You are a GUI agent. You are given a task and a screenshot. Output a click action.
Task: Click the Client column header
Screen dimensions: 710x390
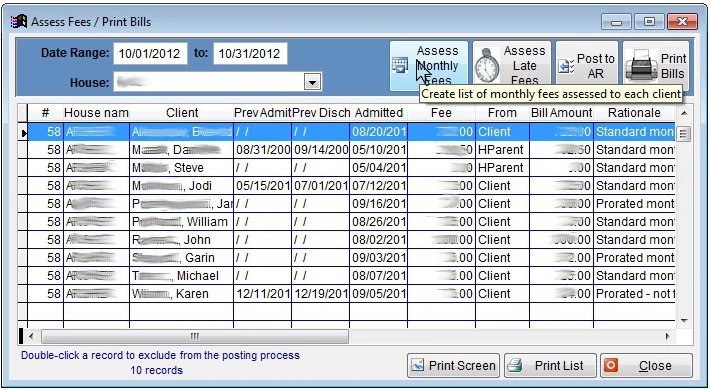click(x=182, y=113)
